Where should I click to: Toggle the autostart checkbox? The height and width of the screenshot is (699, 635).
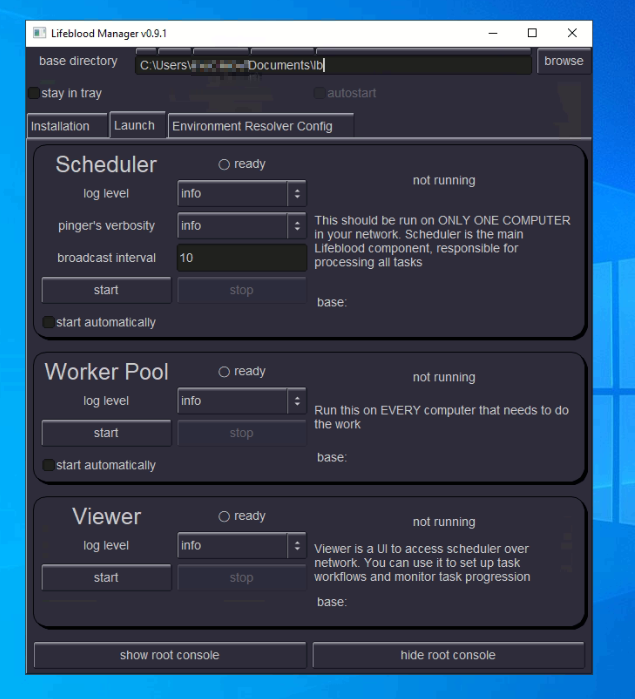point(319,93)
